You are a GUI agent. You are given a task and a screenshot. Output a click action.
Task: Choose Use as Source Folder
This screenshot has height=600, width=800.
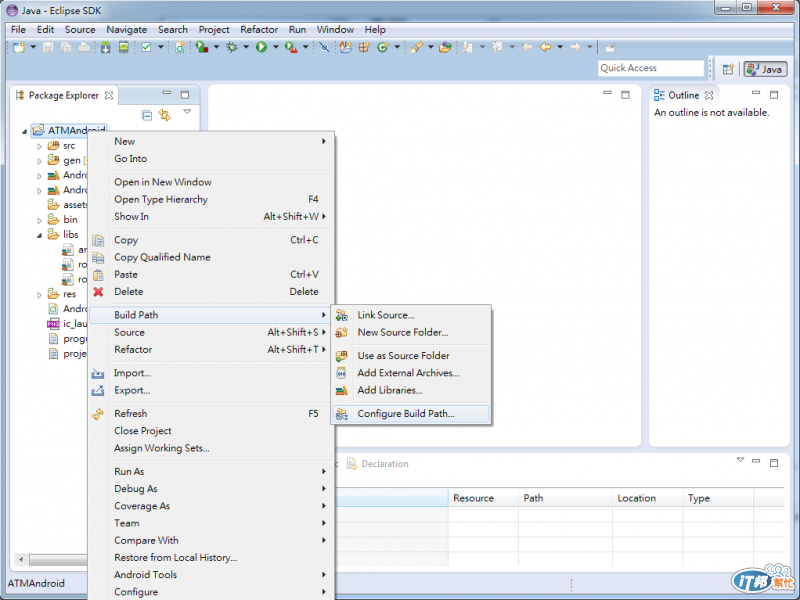tap(411, 356)
